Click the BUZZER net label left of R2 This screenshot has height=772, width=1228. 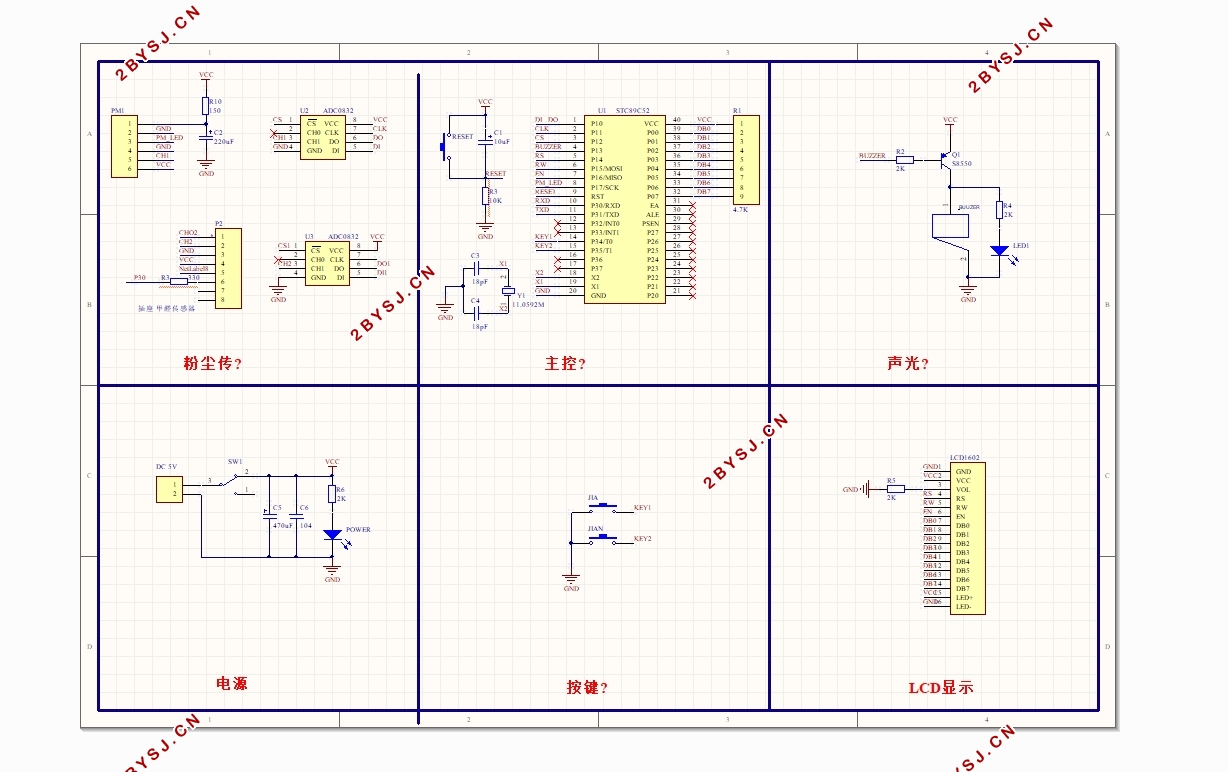pos(872,156)
